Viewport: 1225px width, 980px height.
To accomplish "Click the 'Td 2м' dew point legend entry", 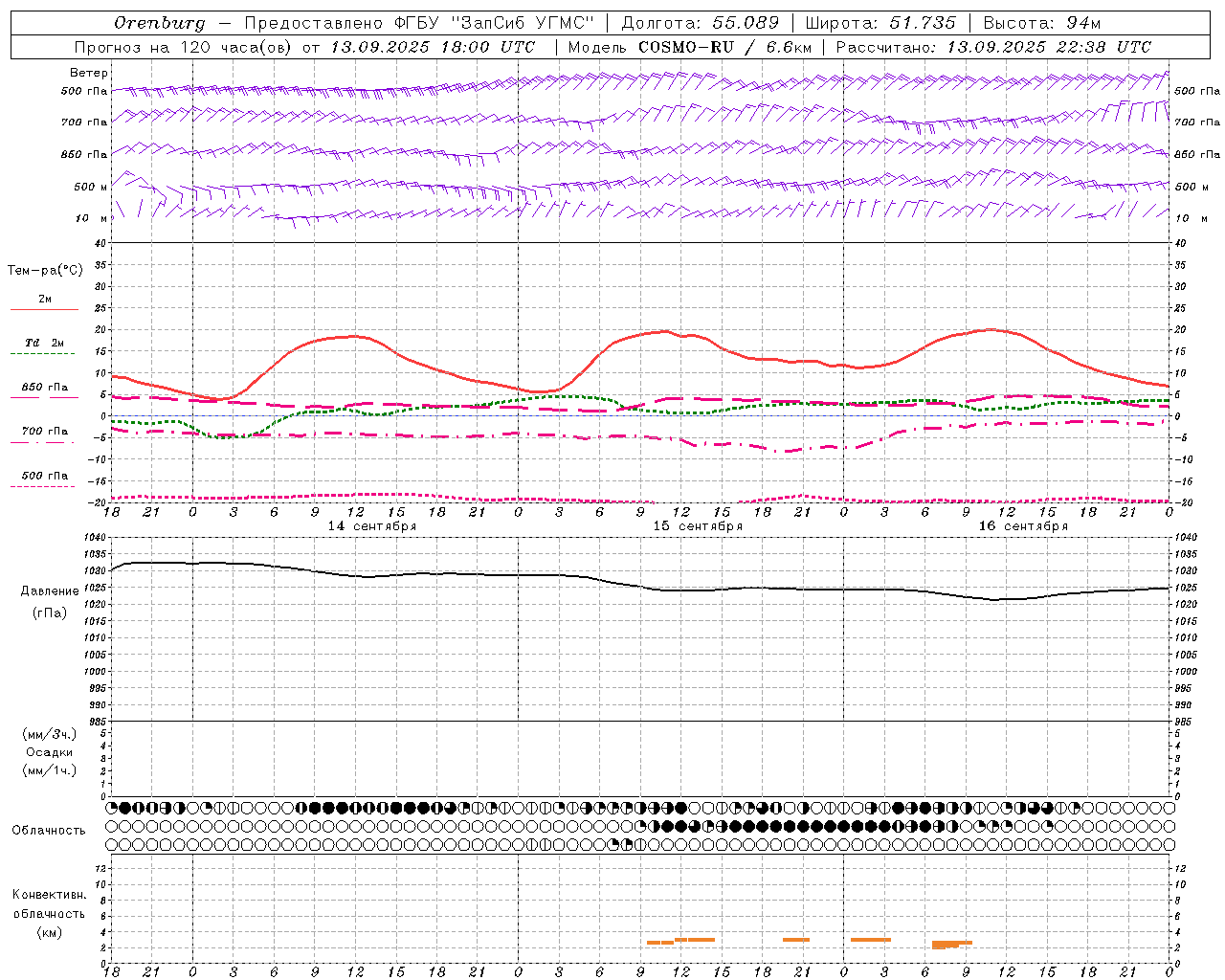I will (x=45, y=343).
